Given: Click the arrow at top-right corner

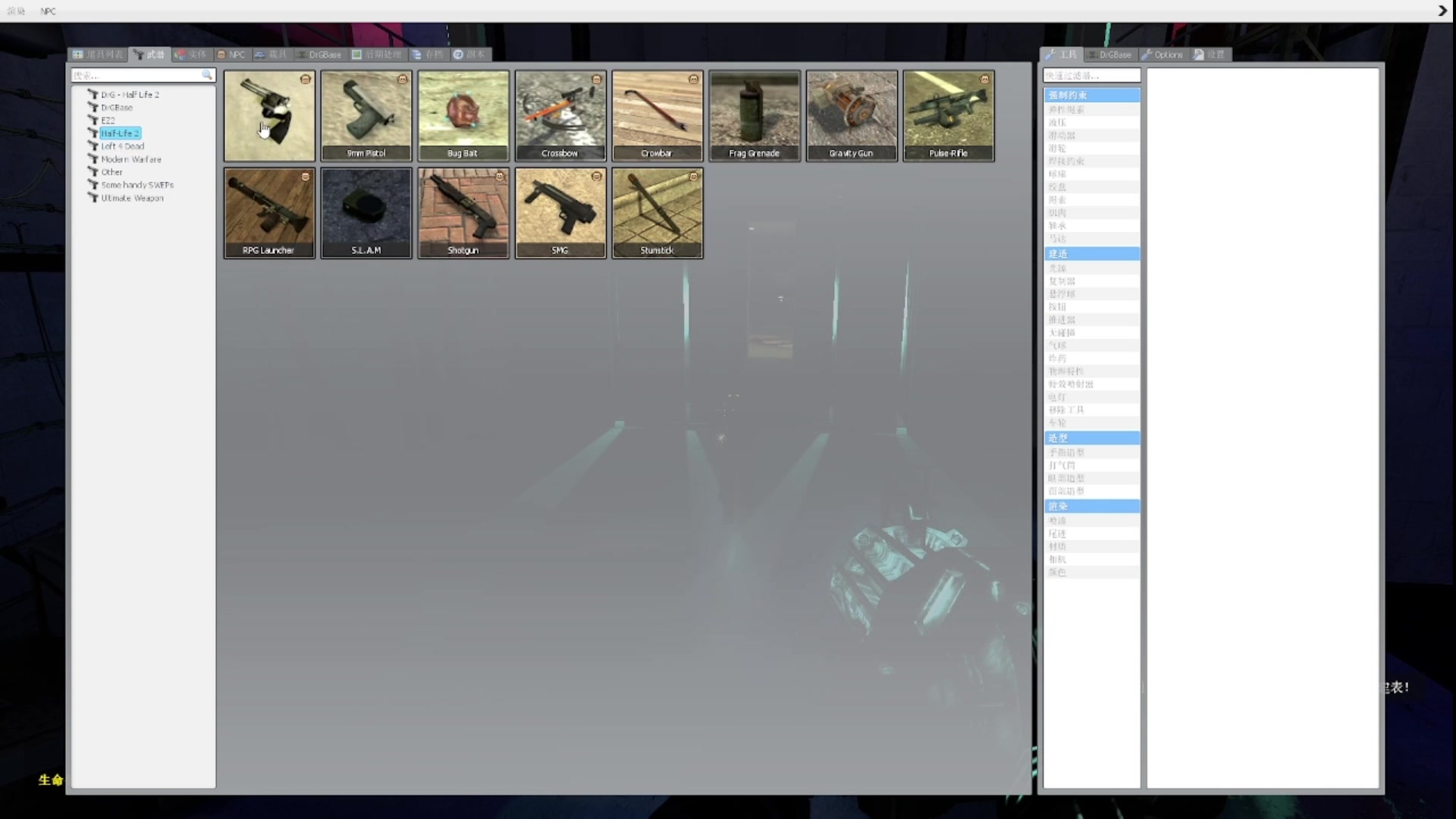Looking at the screenshot, I should pos(1442,11).
